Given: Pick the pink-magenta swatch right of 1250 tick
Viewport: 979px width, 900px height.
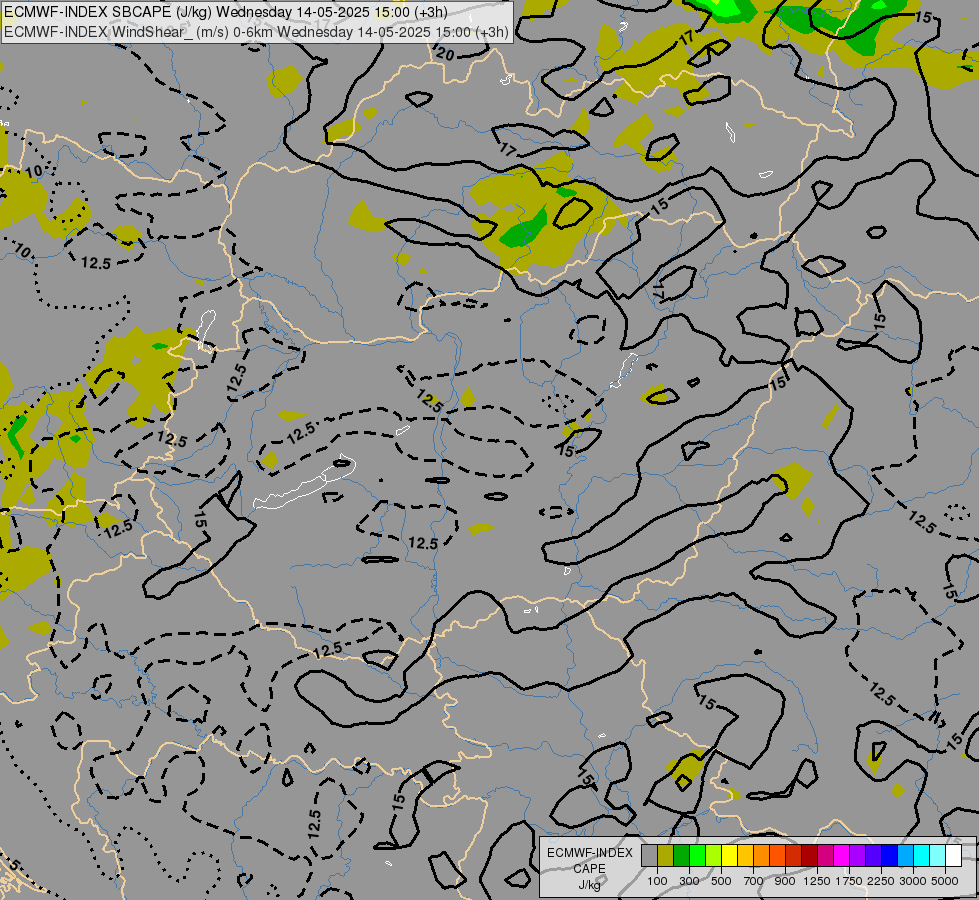Looking at the screenshot, I should click(x=825, y=856).
